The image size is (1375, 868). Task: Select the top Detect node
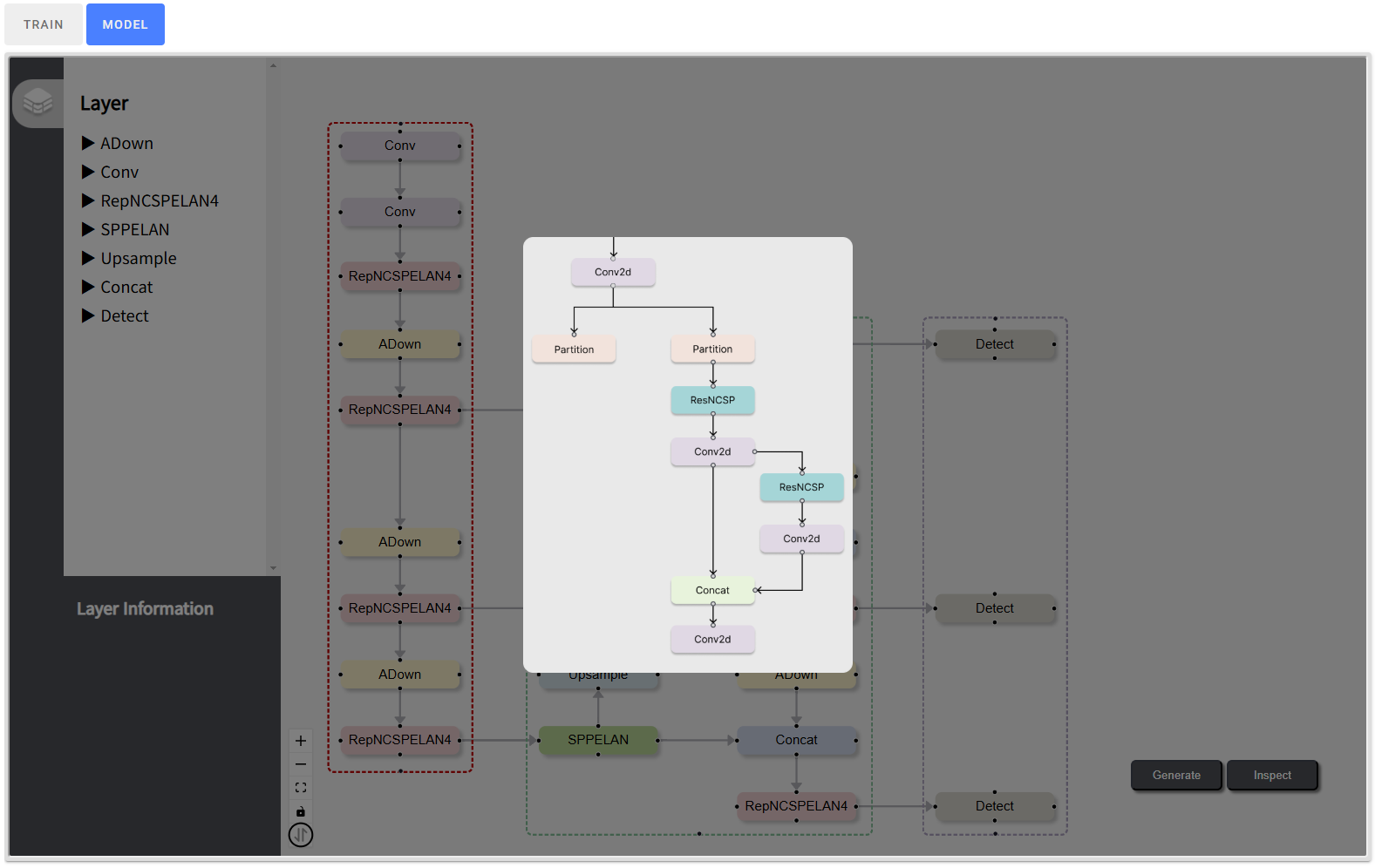point(995,344)
